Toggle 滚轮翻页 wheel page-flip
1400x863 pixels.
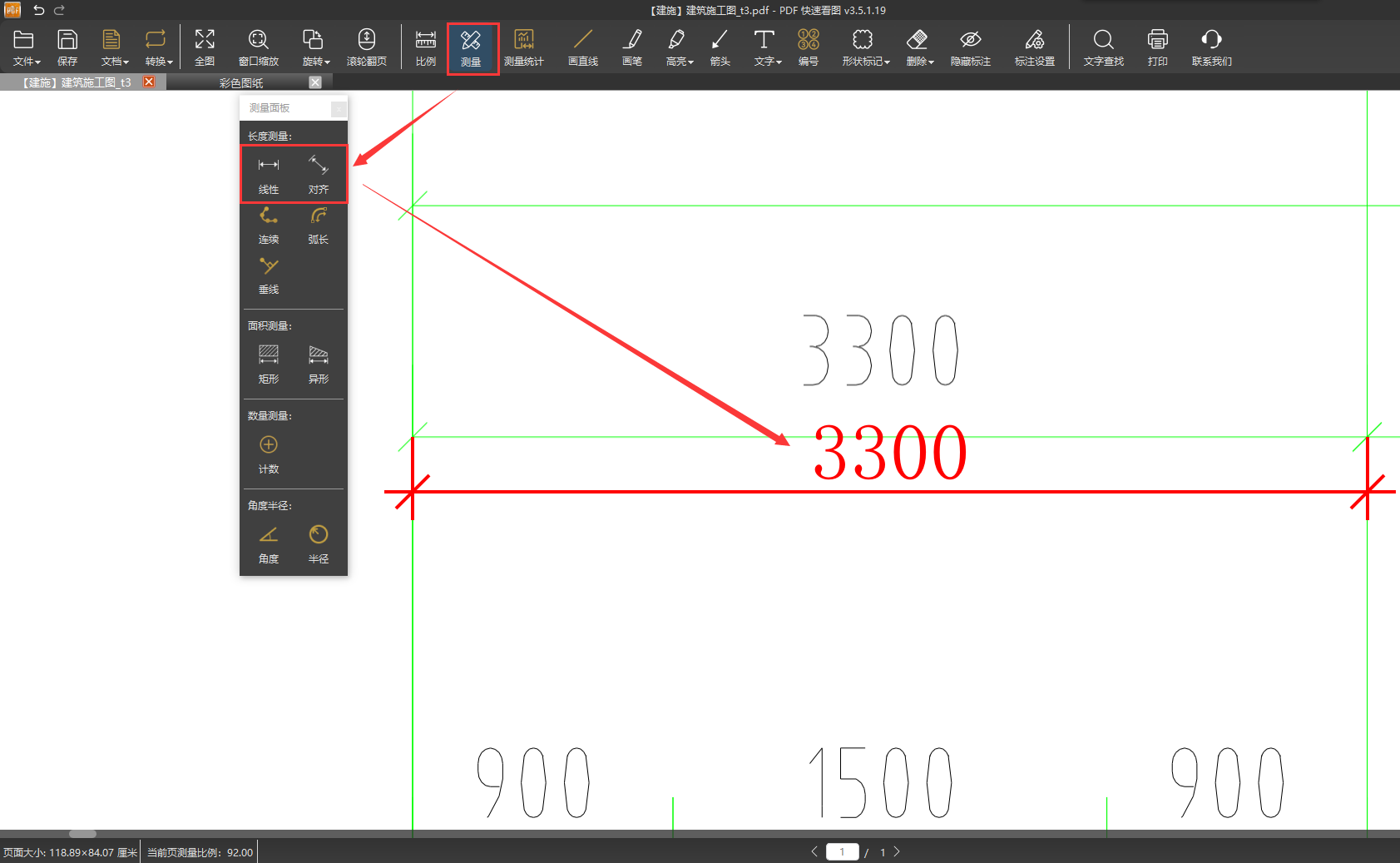[367, 48]
